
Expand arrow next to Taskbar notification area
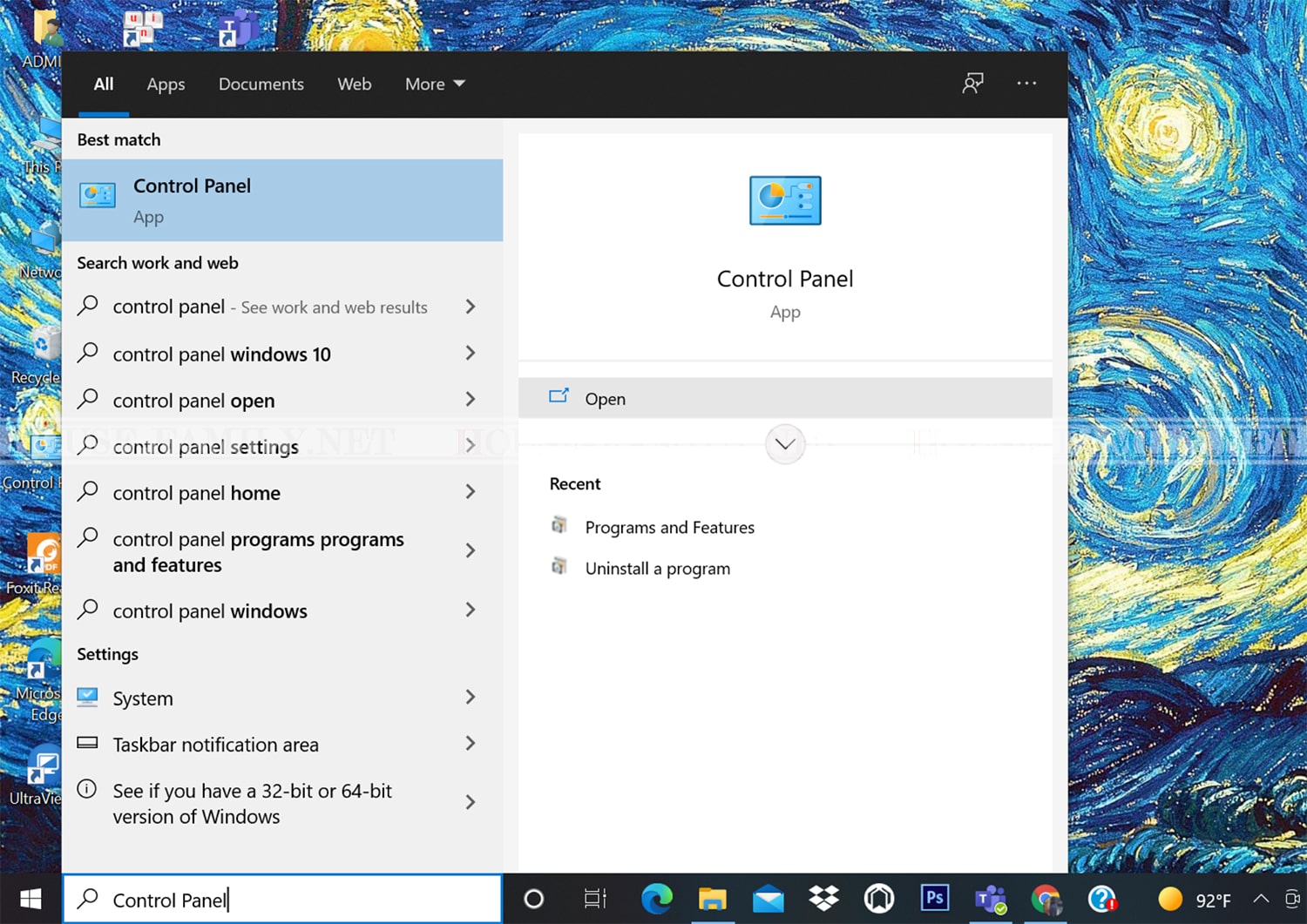point(471,743)
